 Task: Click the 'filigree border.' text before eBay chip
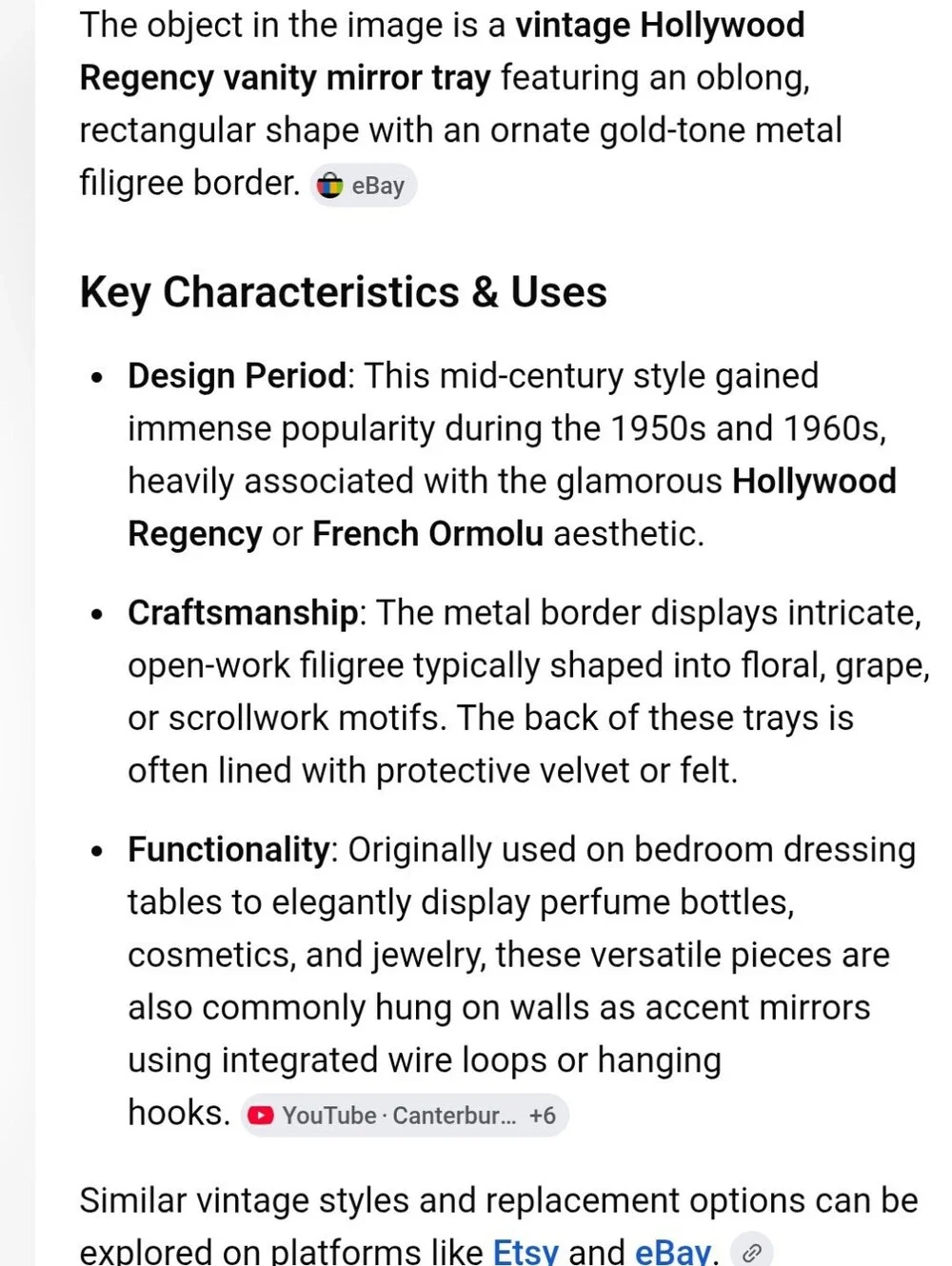[189, 183]
